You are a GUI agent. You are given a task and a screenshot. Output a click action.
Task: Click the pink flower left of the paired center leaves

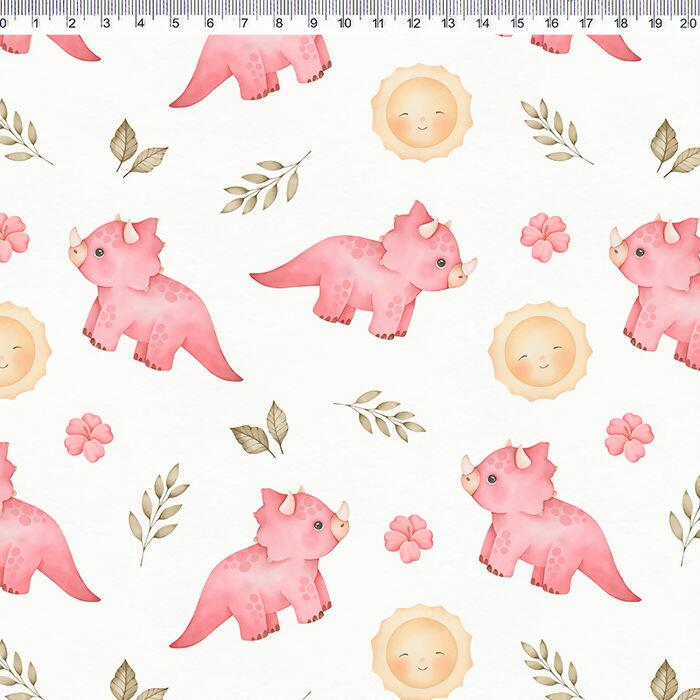(89, 437)
